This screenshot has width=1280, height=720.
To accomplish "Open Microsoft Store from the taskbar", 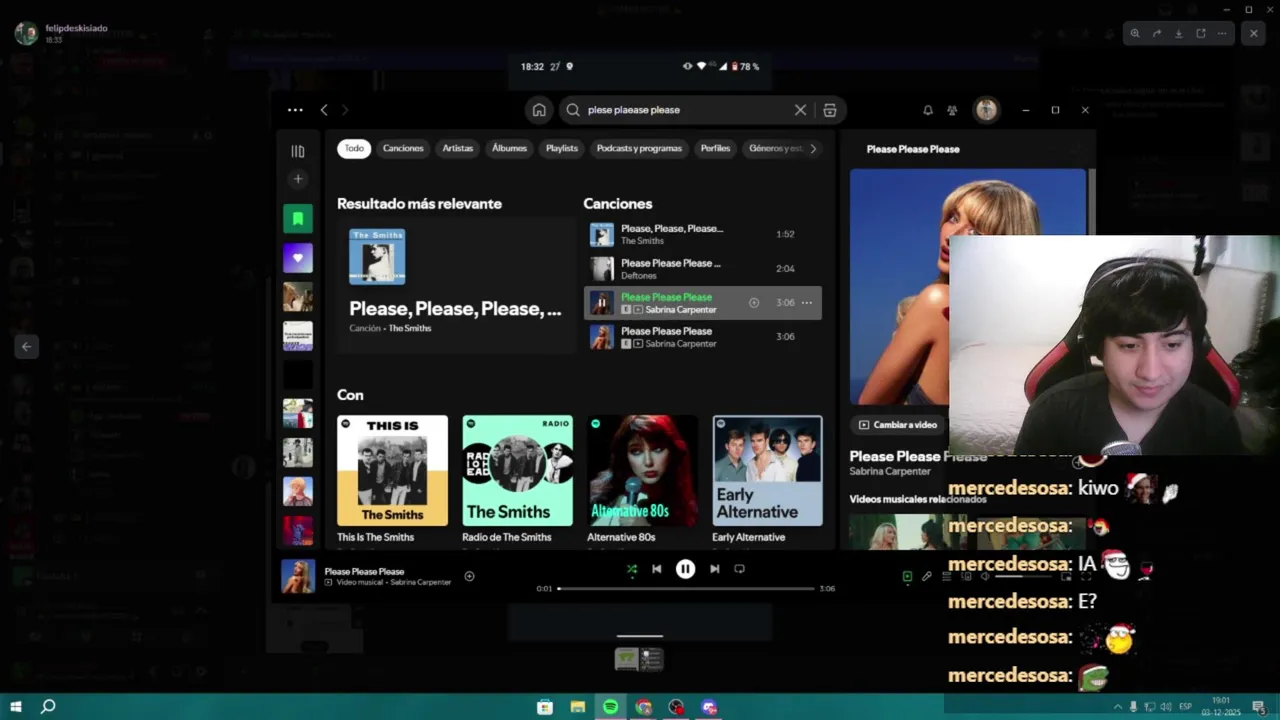I will point(545,707).
